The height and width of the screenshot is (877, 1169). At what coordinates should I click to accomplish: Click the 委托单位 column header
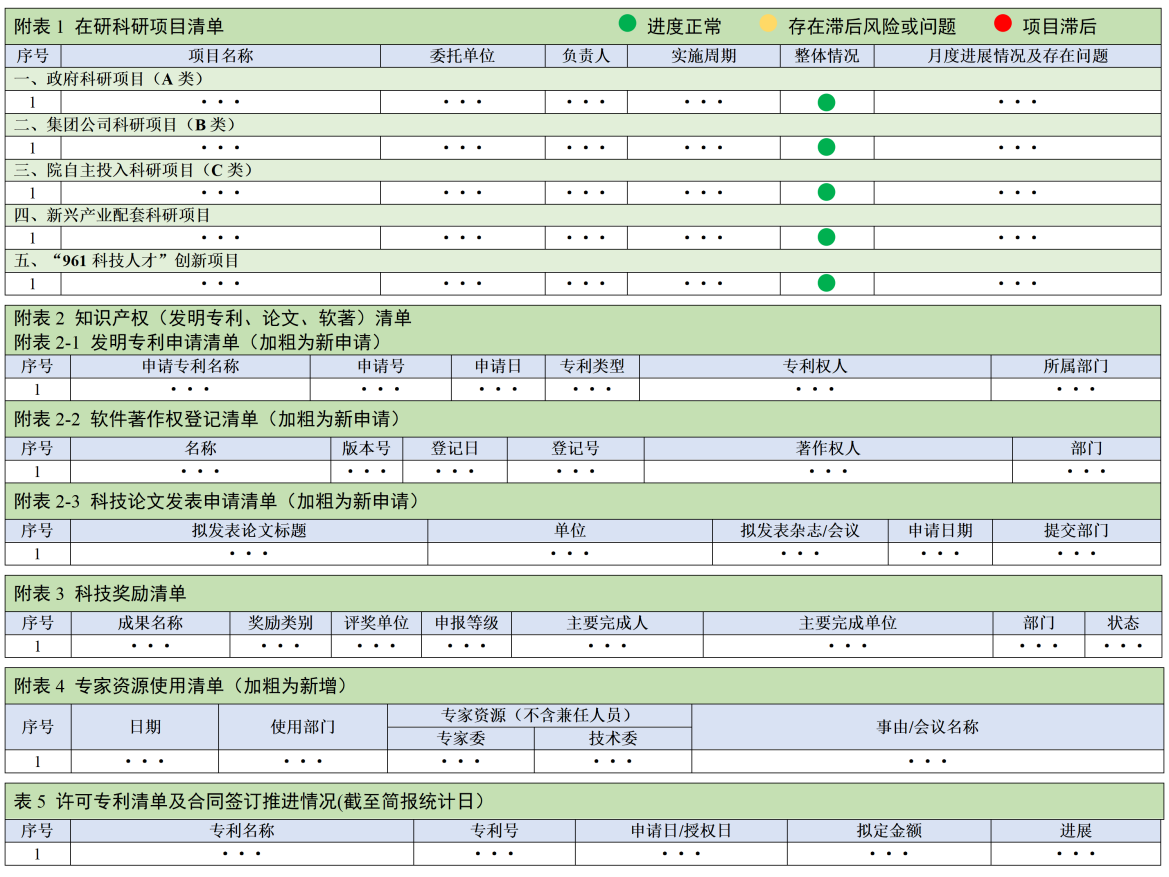(462, 56)
